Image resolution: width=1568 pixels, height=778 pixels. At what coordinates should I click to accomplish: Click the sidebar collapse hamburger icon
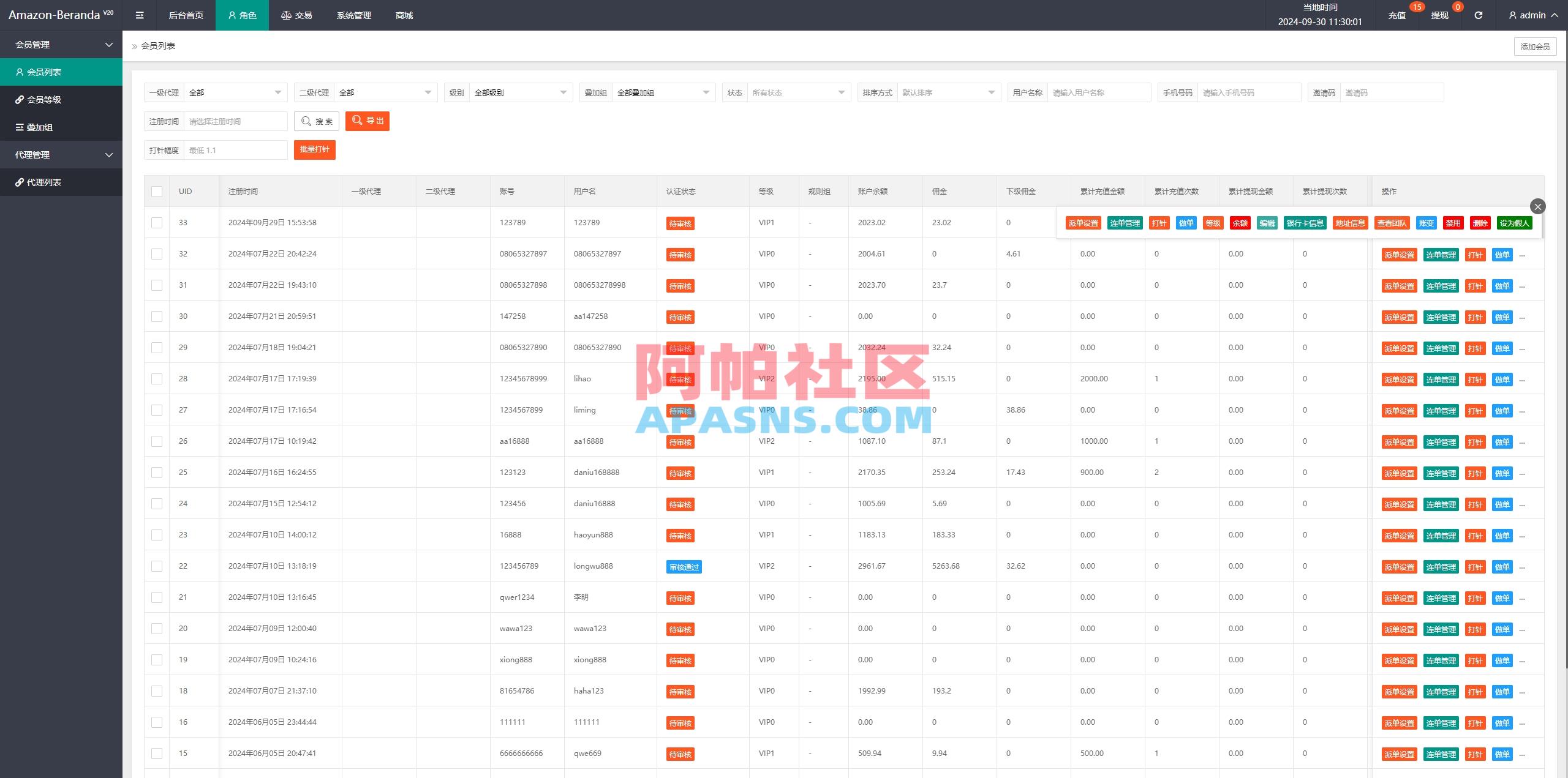click(x=140, y=15)
